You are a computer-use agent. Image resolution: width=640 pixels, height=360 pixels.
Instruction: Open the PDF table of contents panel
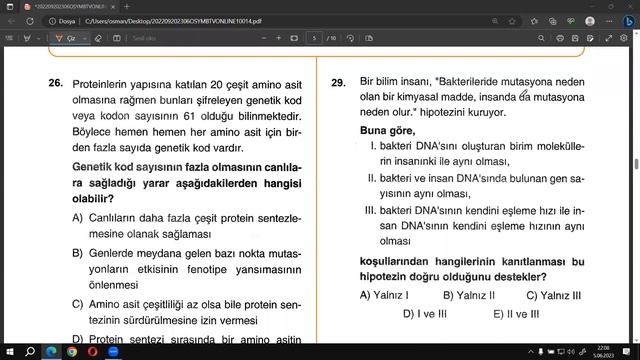[9, 38]
